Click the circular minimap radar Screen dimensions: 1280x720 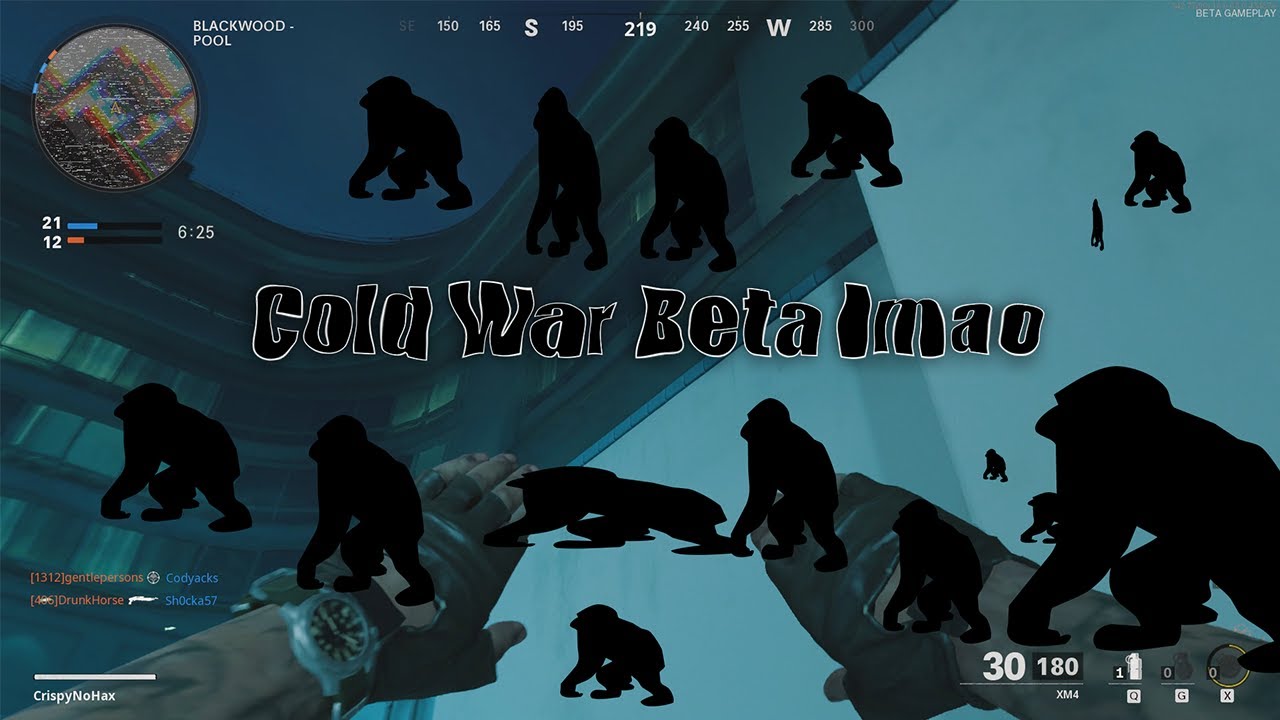(x=116, y=107)
